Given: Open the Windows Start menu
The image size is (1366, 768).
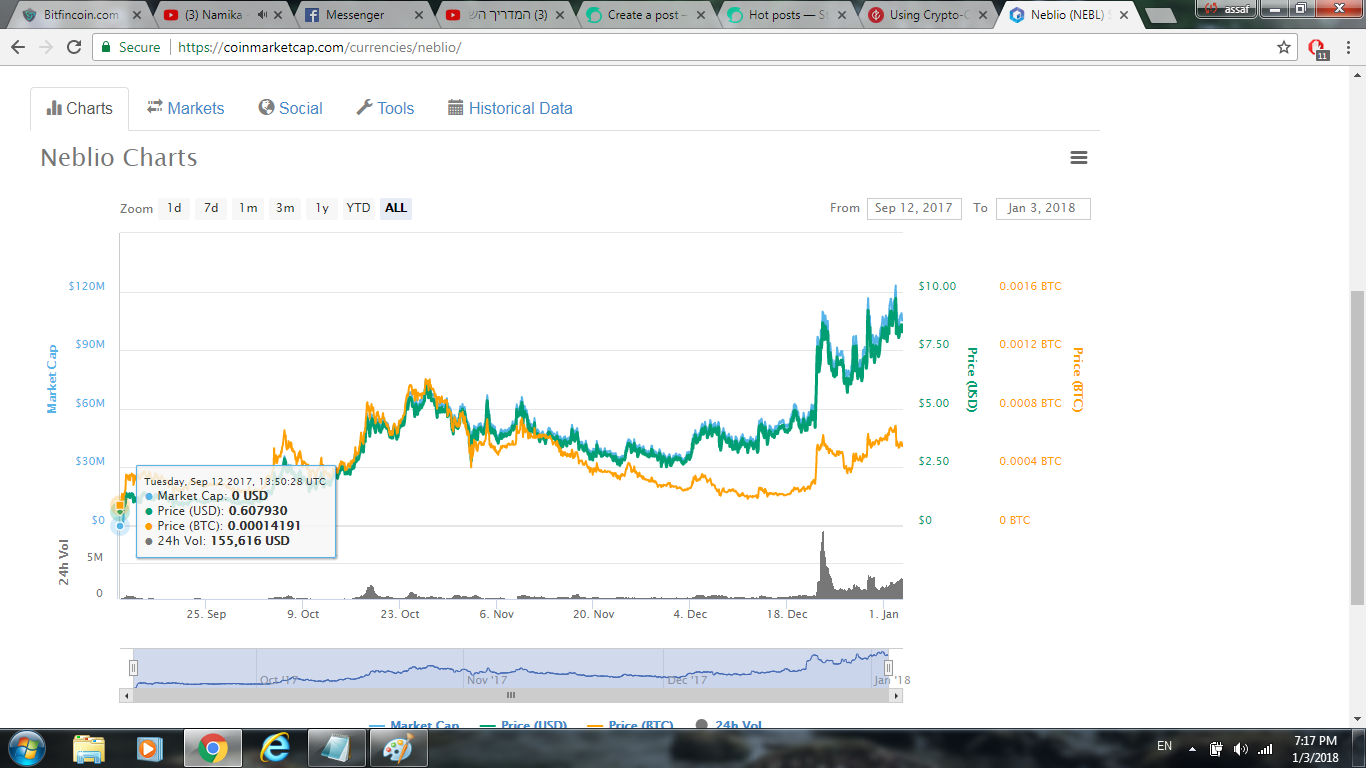Looking at the screenshot, I should click(x=25, y=748).
